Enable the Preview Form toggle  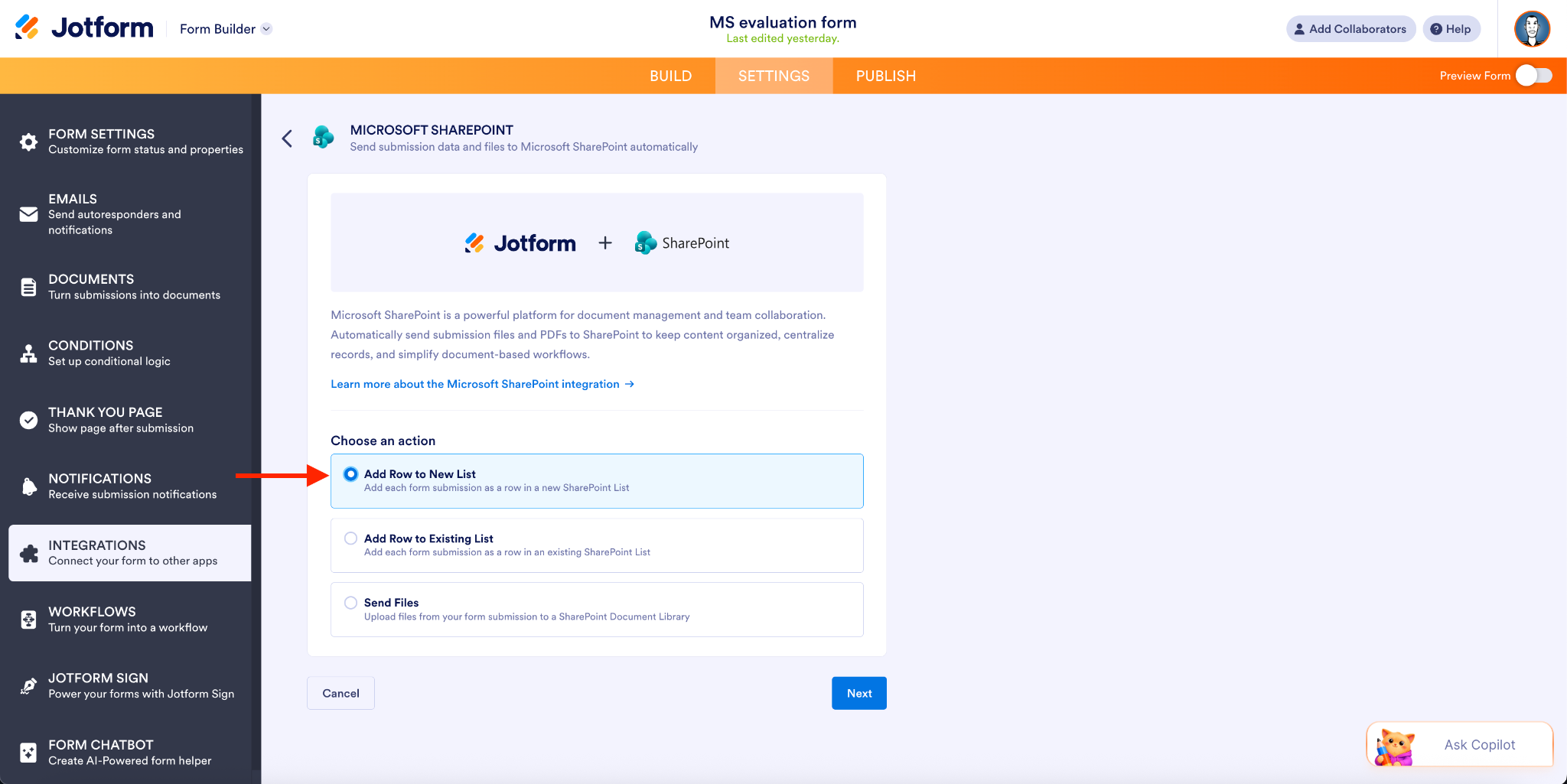coord(1534,76)
